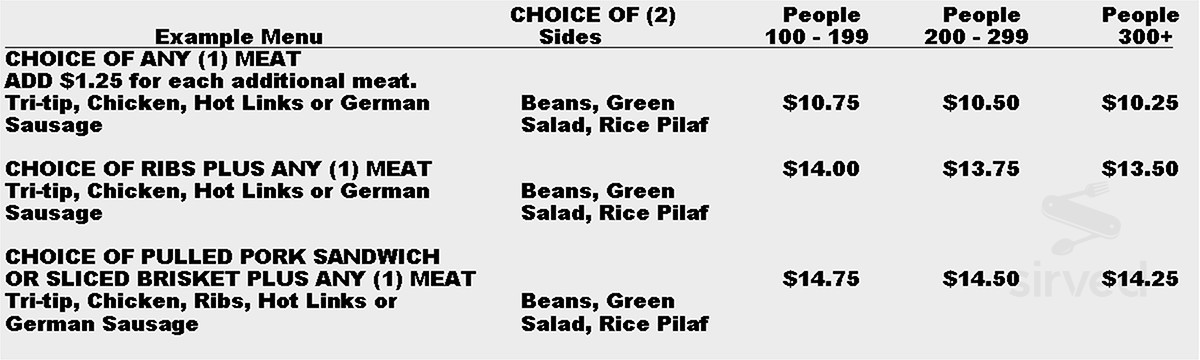Screen dimensions: 1200x360
Task: Click CHOICE OF PULLED PORK SANDWICH heading
Action: point(222,257)
